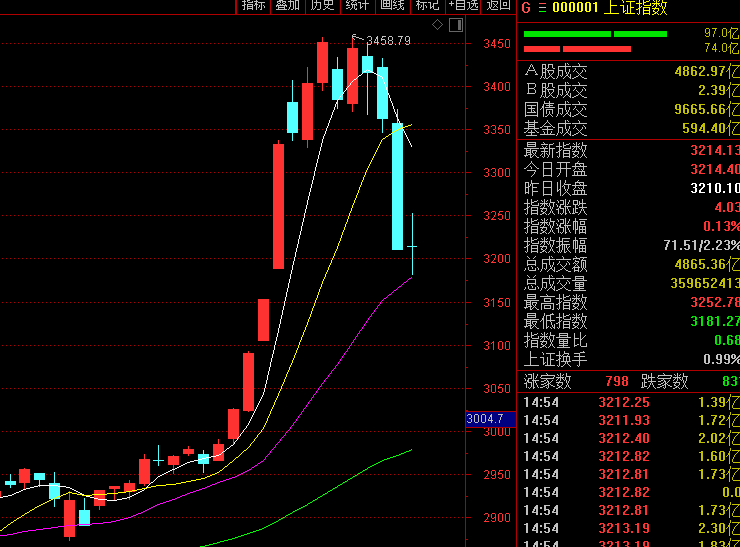The image size is (740, 547).
Task: Click the diamond icon above the chart
Action: (x=437, y=25)
